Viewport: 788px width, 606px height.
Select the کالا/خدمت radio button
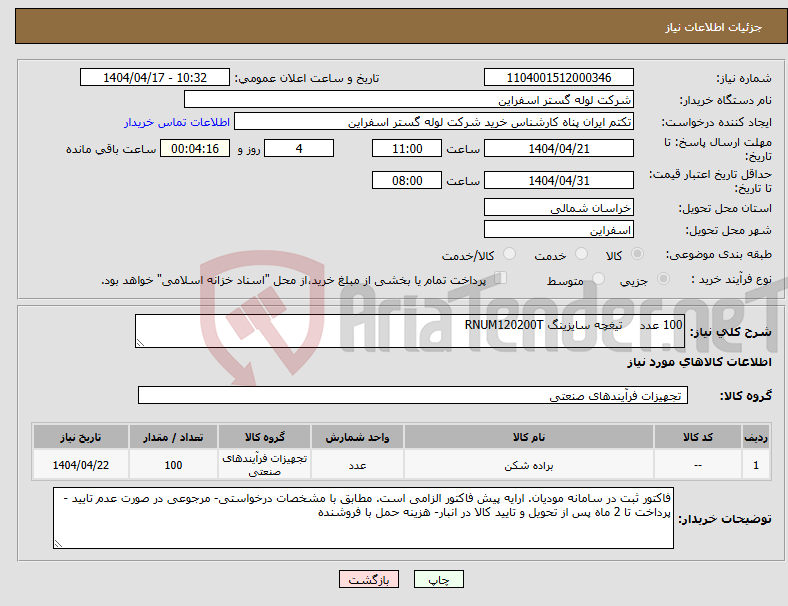click(x=510, y=254)
